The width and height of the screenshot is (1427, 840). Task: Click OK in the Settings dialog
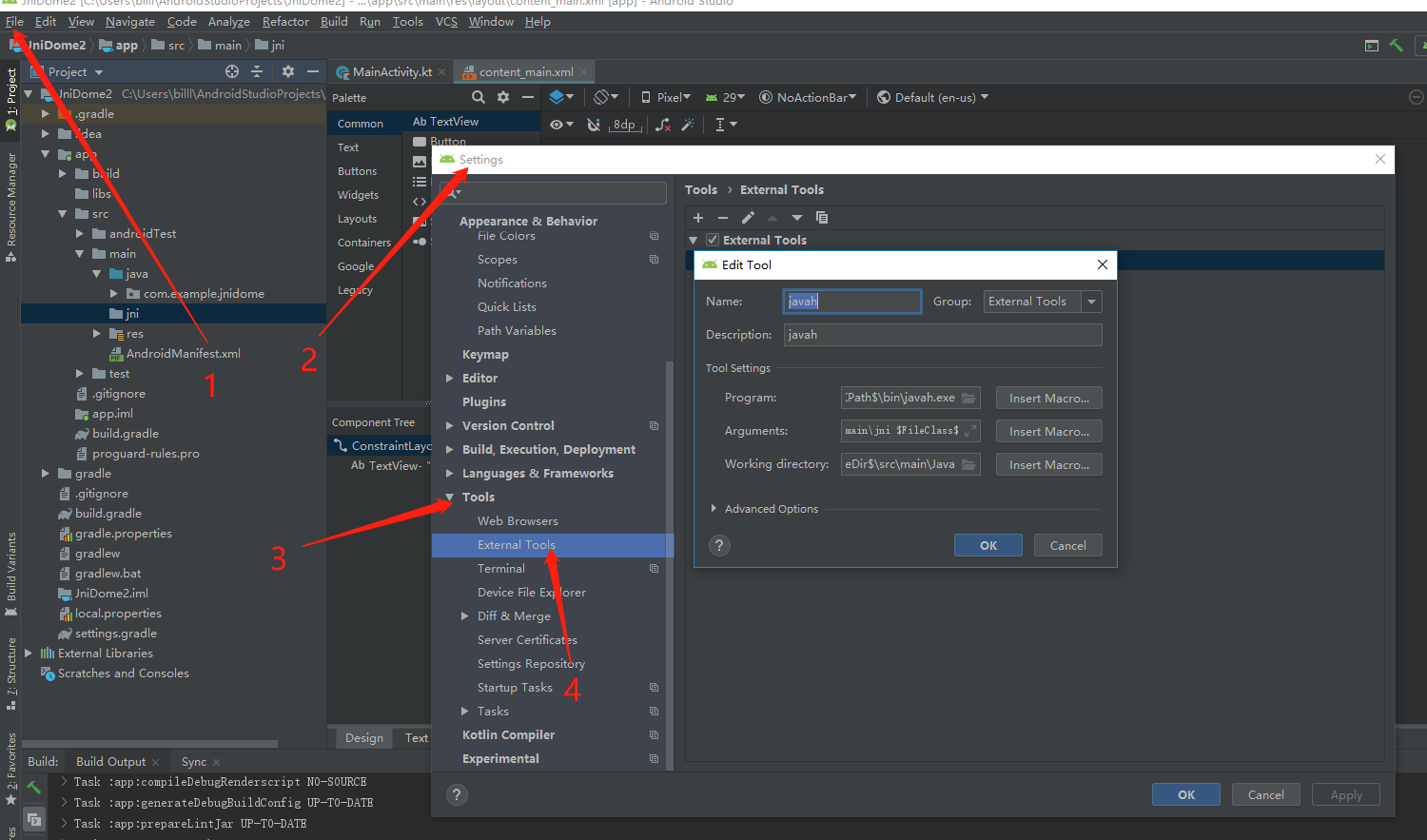pyautogui.click(x=1186, y=794)
